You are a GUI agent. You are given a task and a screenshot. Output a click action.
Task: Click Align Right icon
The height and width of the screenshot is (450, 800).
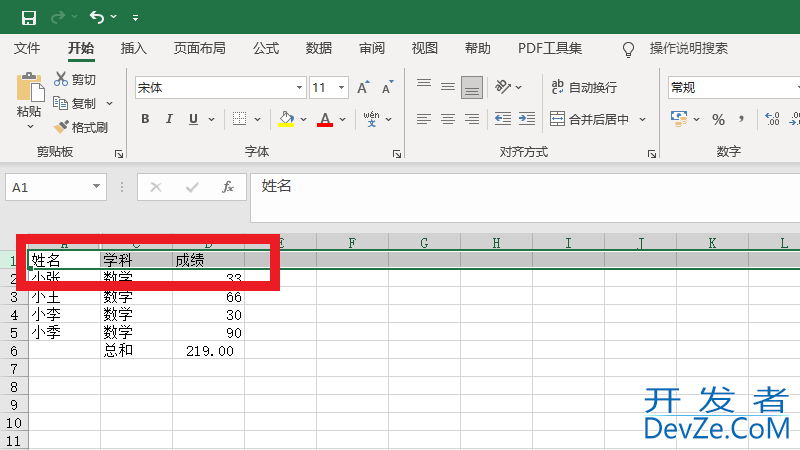[472, 119]
